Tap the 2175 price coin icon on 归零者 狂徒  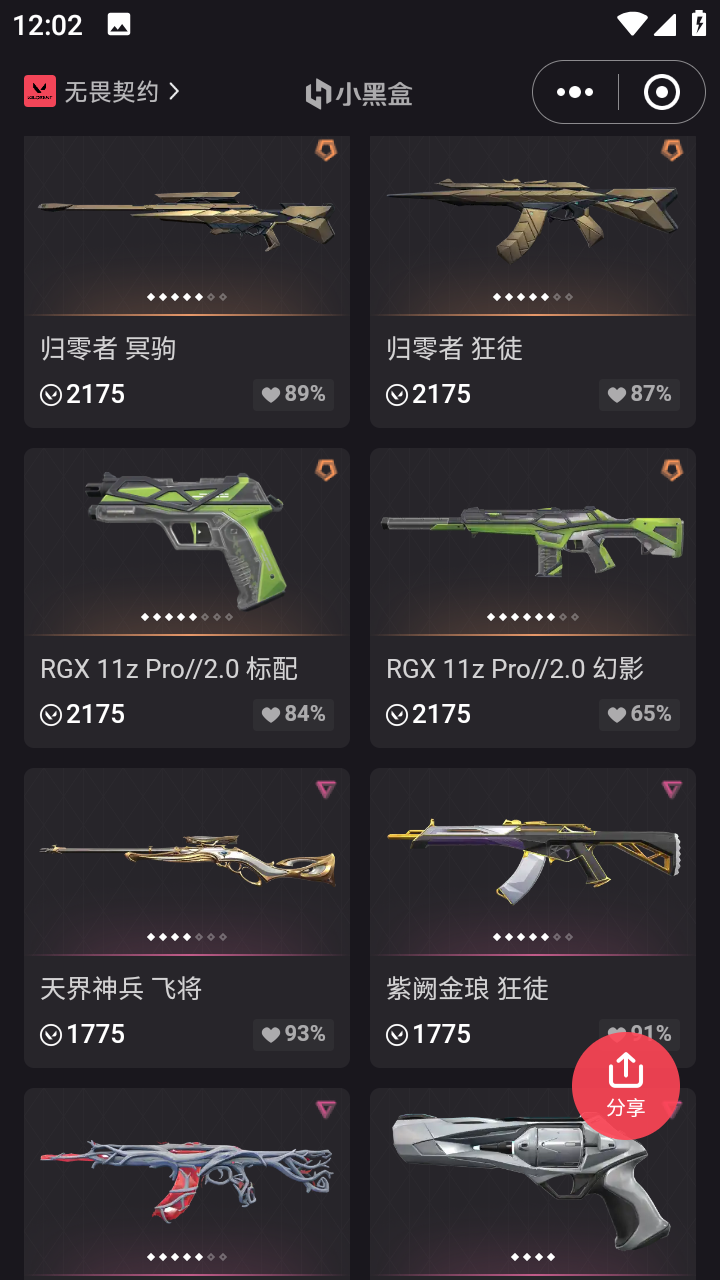[x=397, y=395]
